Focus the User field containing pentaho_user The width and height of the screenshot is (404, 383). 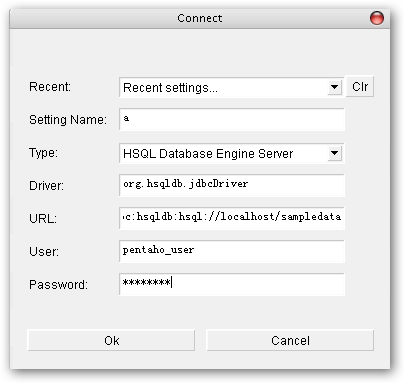(232, 251)
